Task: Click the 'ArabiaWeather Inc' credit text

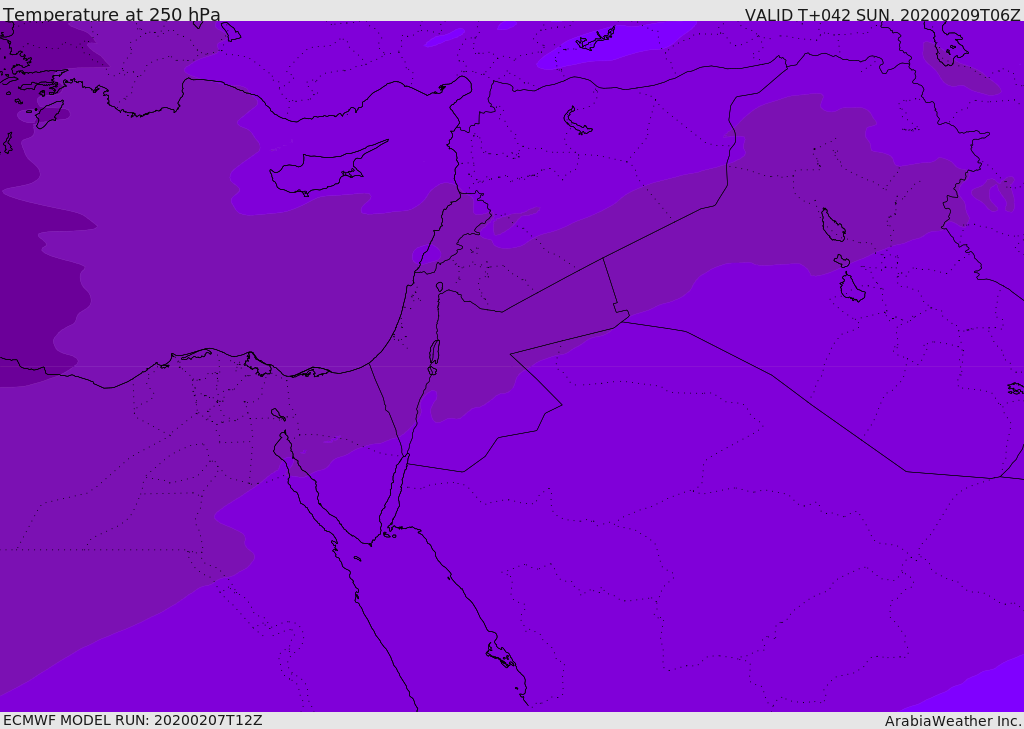Action: coord(953,721)
